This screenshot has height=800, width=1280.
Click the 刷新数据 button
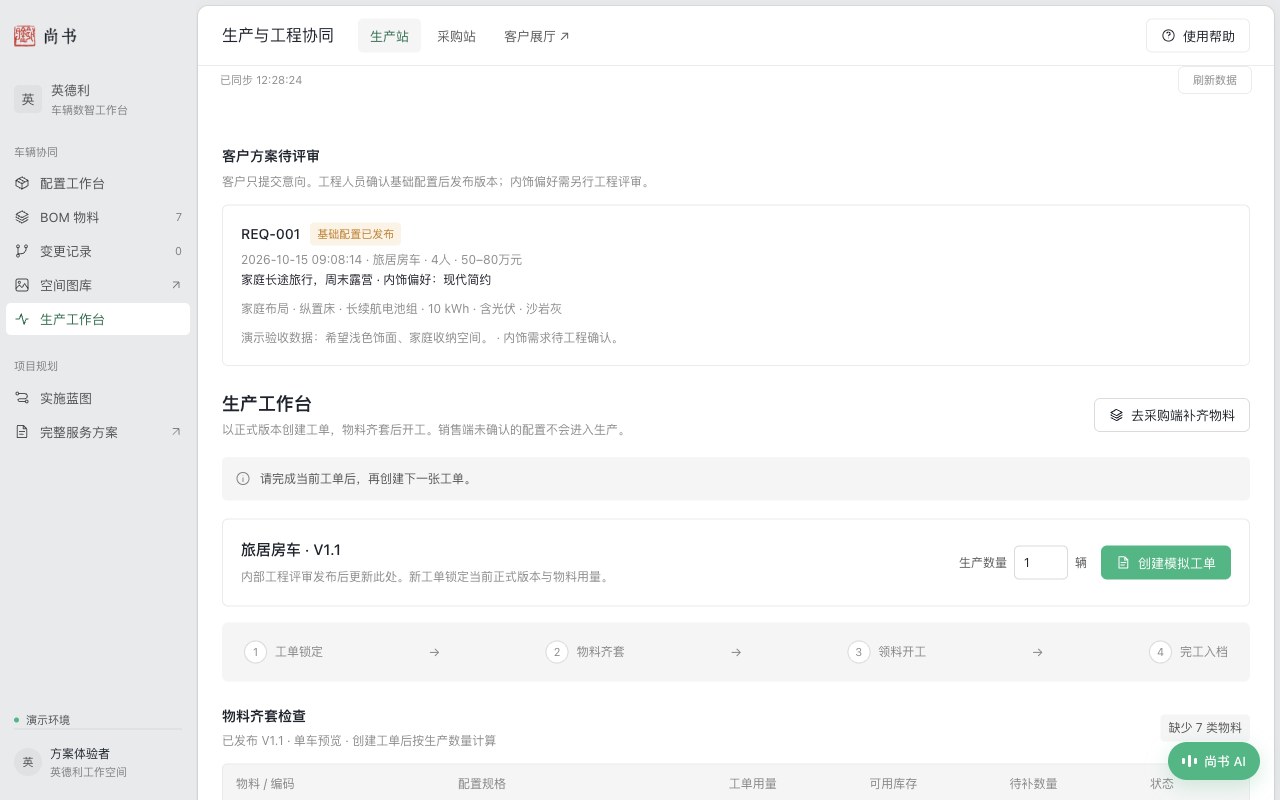[1215, 80]
